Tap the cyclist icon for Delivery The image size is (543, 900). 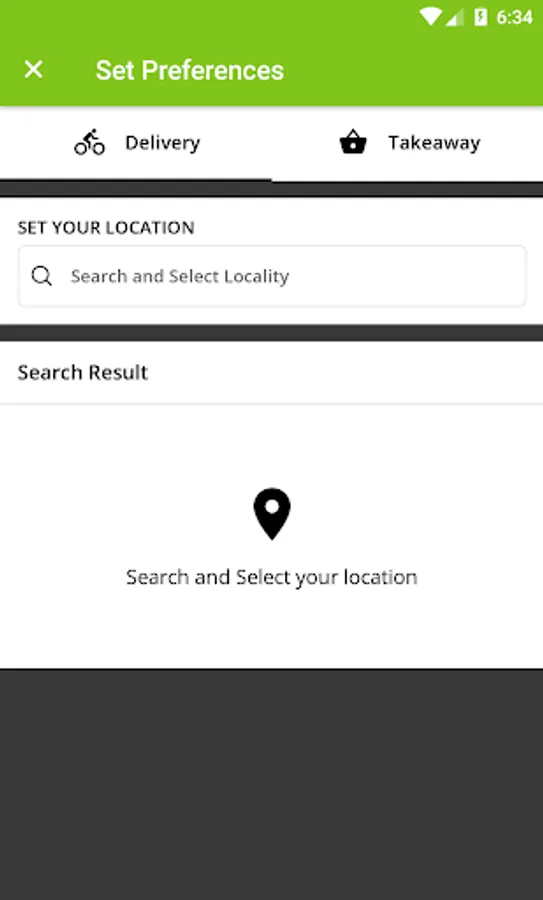coord(90,142)
